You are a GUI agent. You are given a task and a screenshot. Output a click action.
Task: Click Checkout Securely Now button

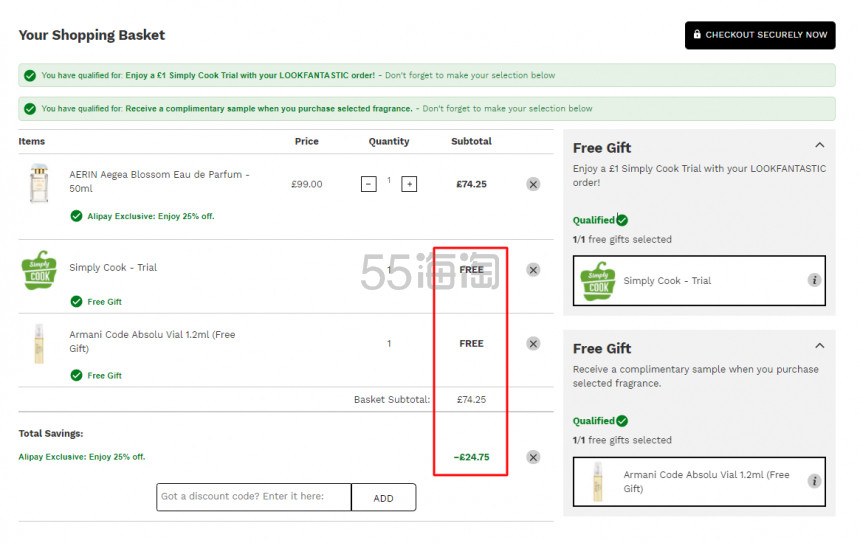pyautogui.click(x=760, y=35)
